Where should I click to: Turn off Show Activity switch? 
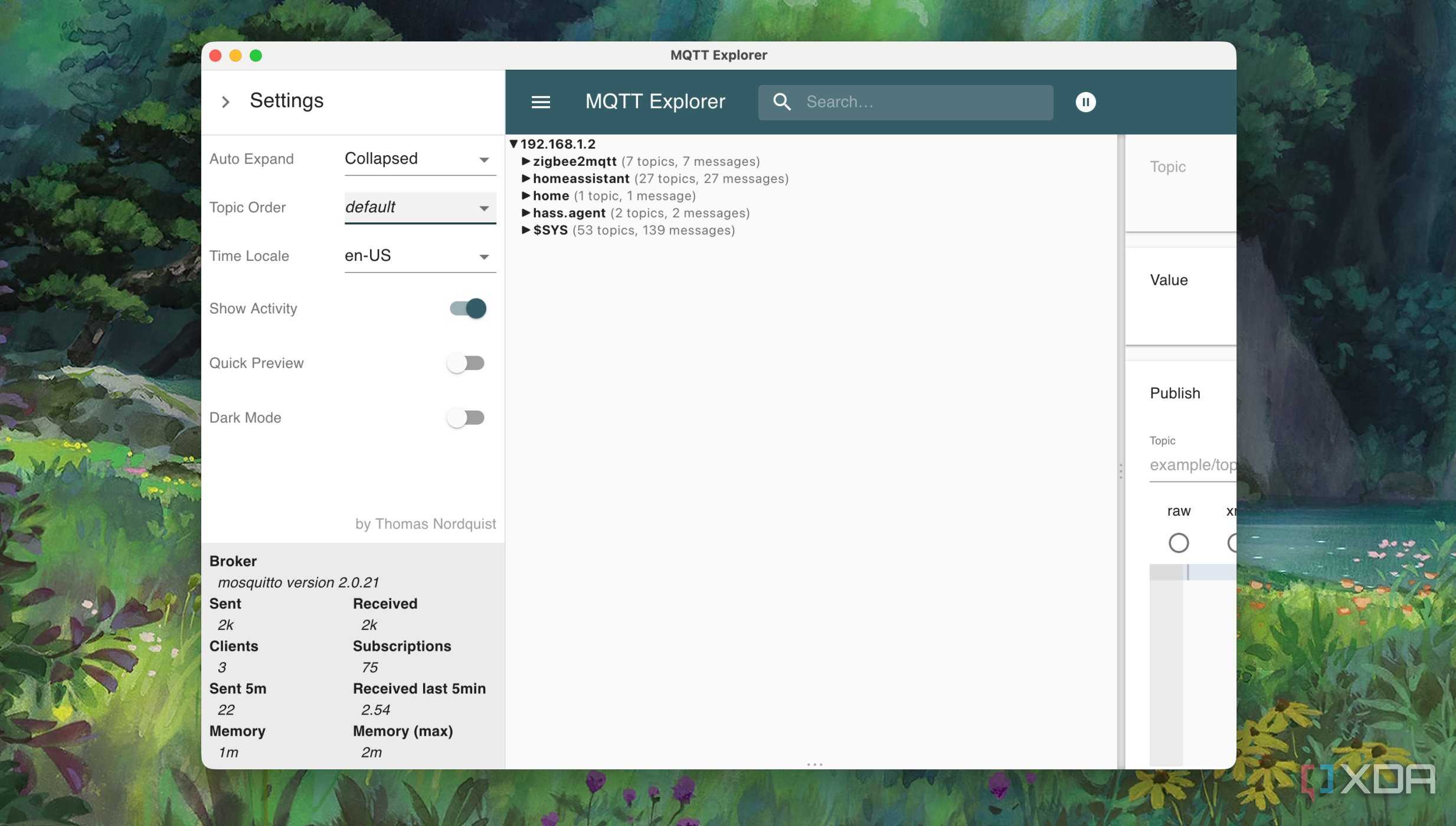tap(467, 309)
